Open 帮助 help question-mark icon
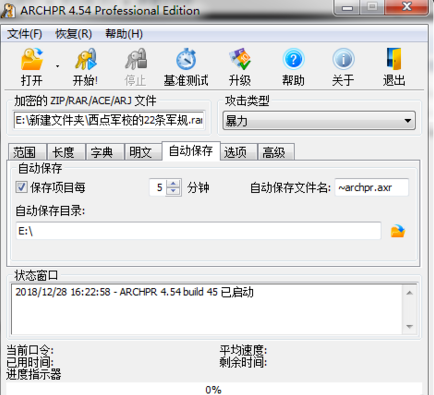 pos(293,59)
